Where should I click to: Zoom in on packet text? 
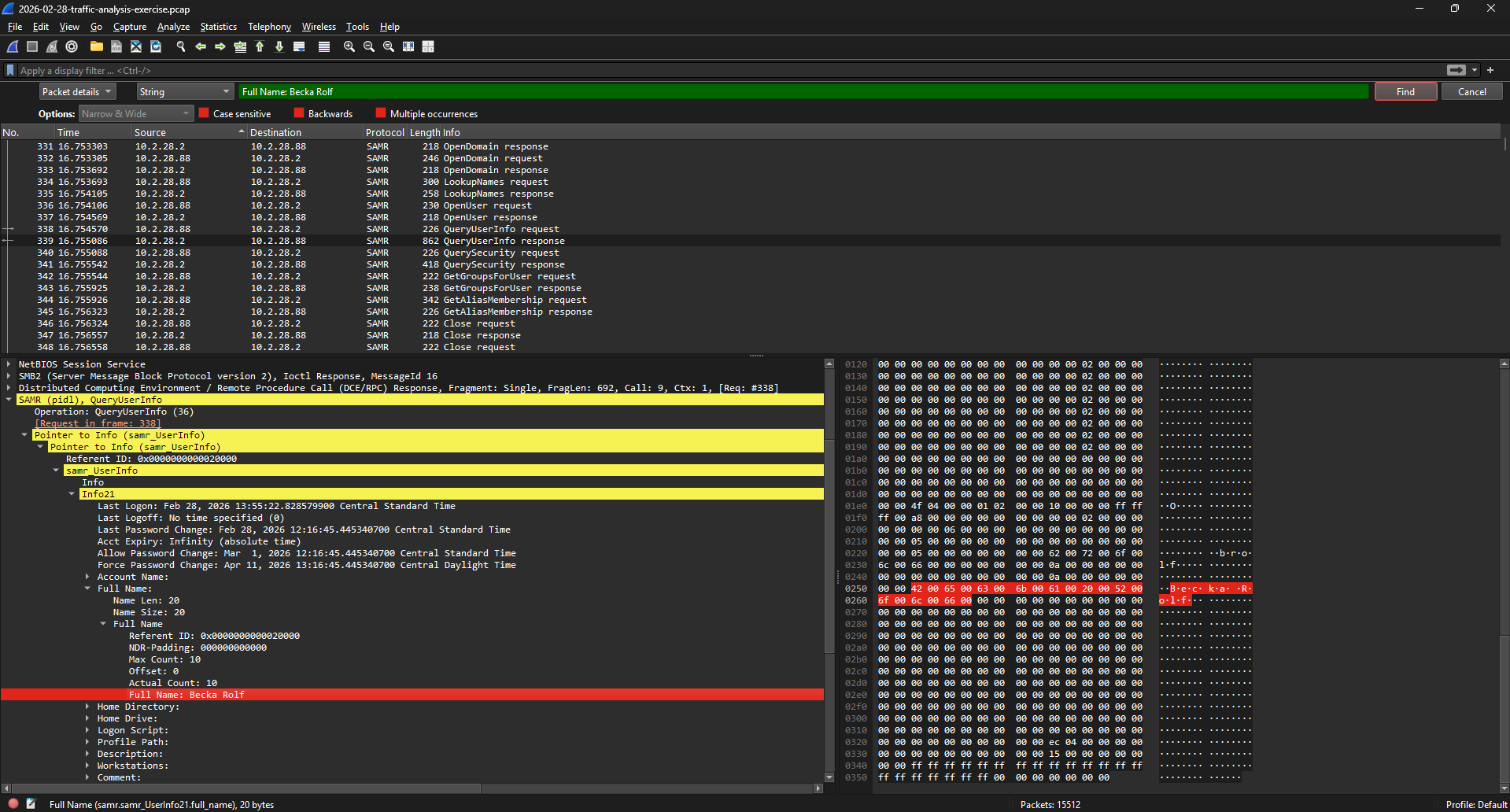[x=349, y=46]
